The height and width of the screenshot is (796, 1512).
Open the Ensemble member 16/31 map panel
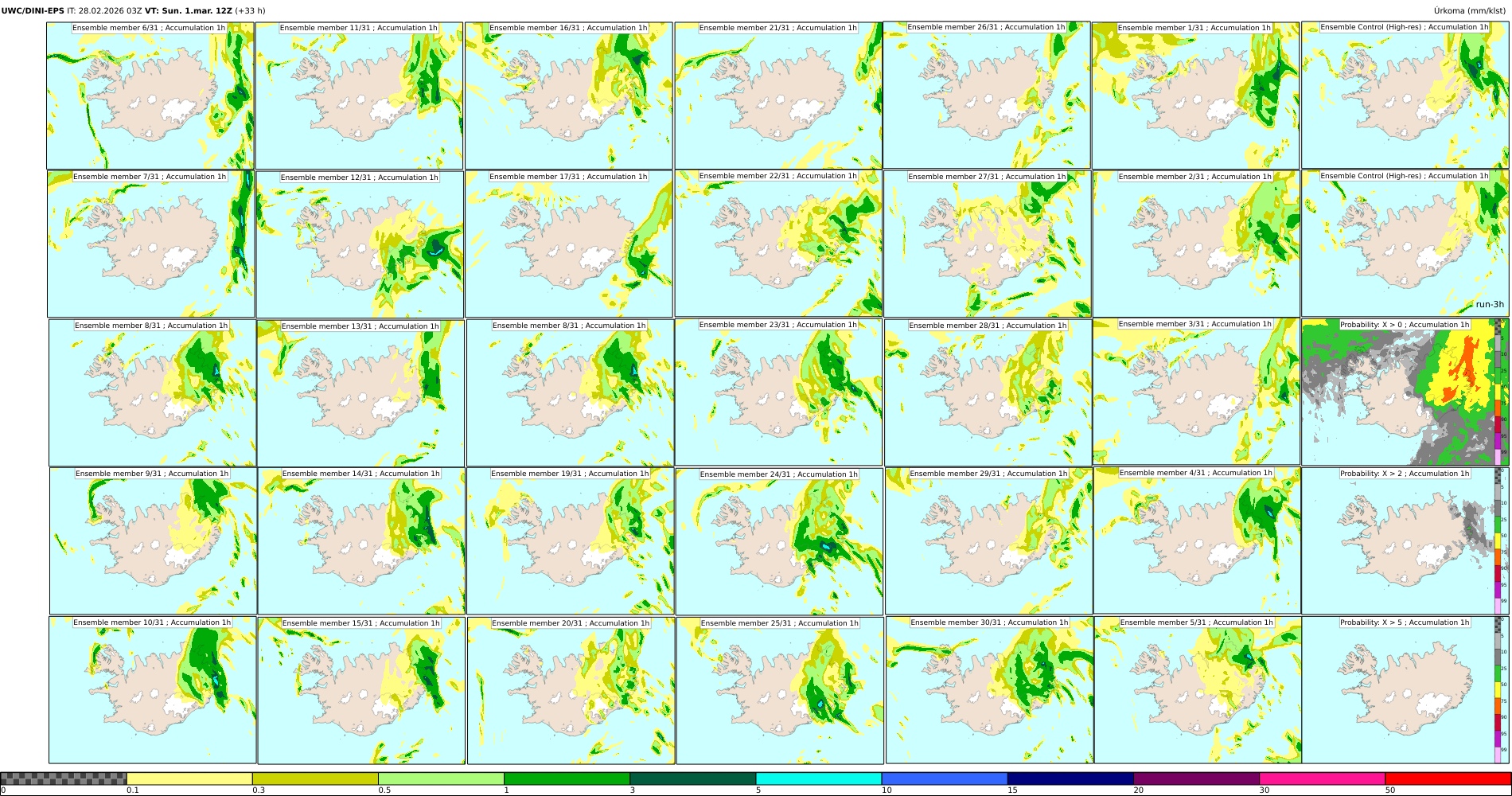click(569, 96)
